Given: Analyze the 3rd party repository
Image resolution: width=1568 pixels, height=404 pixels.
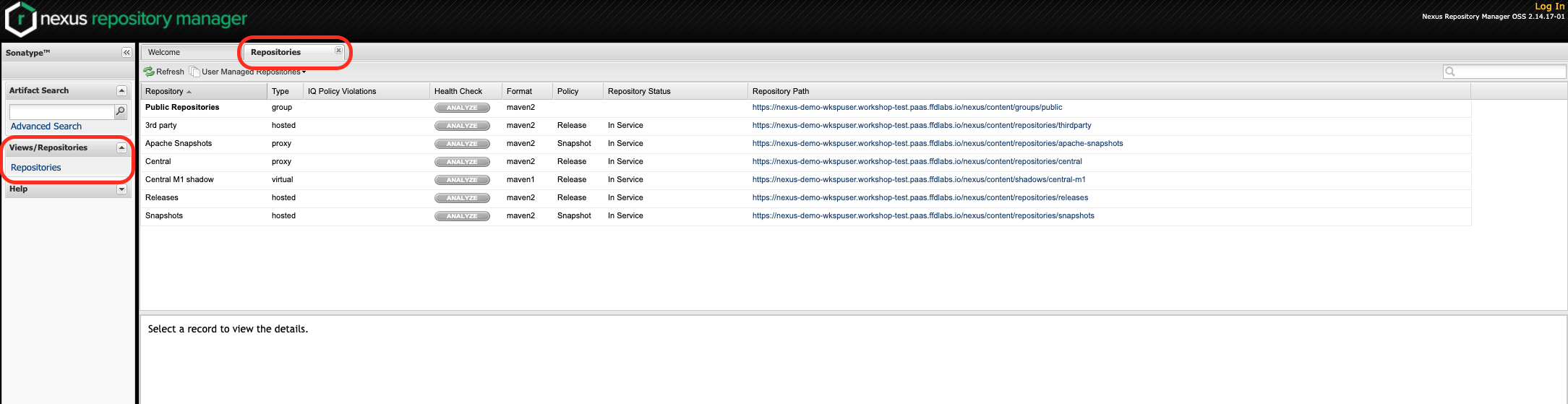Looking at the screenshot, I should tap(462, 126).
